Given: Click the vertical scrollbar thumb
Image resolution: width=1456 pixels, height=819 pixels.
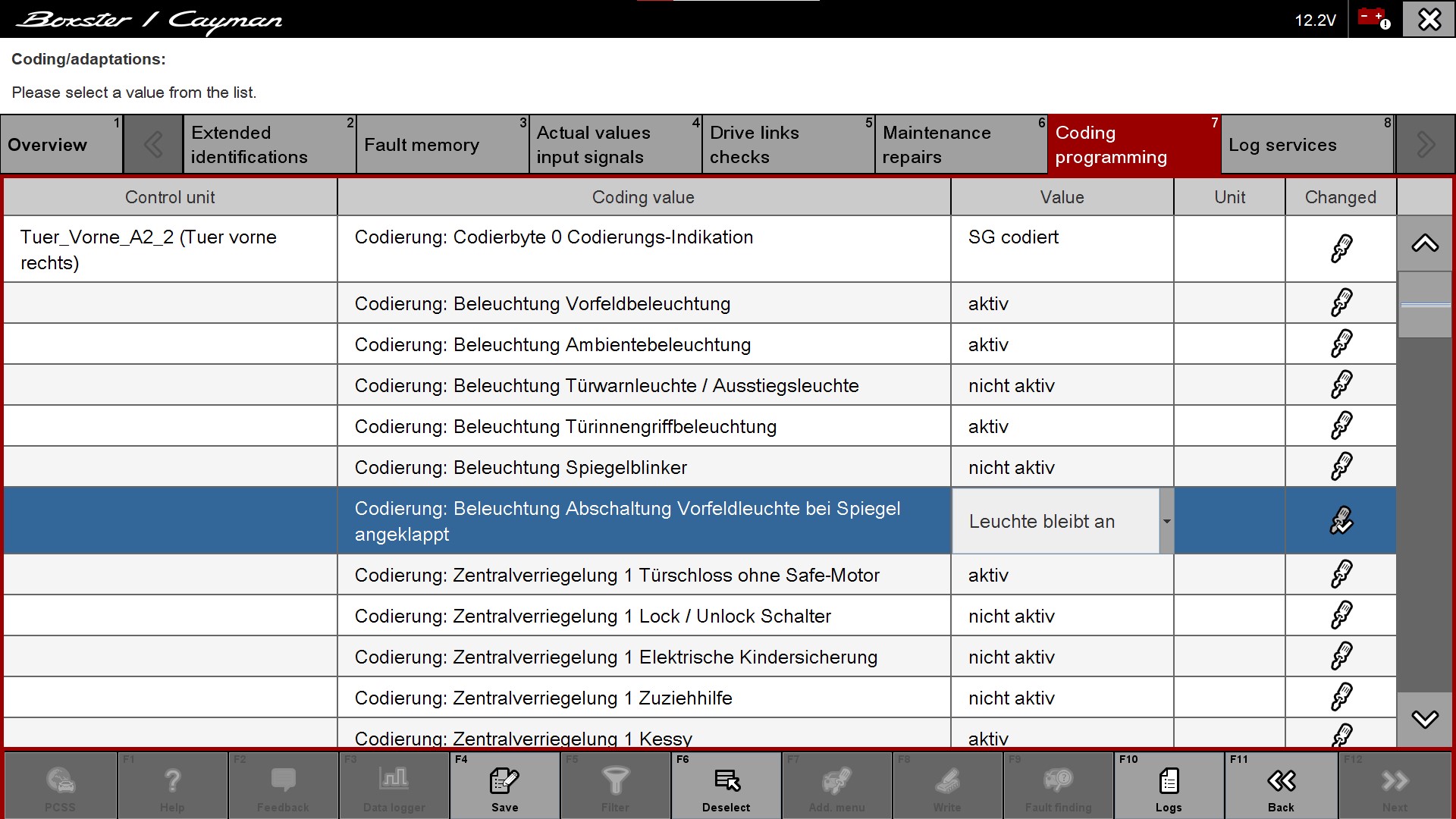Looking at the screenshot, I should [x=1425, y=305].
